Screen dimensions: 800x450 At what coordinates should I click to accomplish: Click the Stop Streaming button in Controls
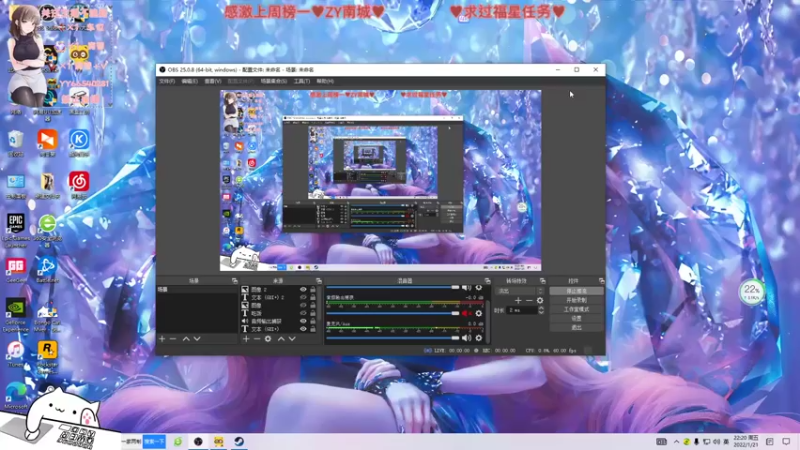coord(577,291)
